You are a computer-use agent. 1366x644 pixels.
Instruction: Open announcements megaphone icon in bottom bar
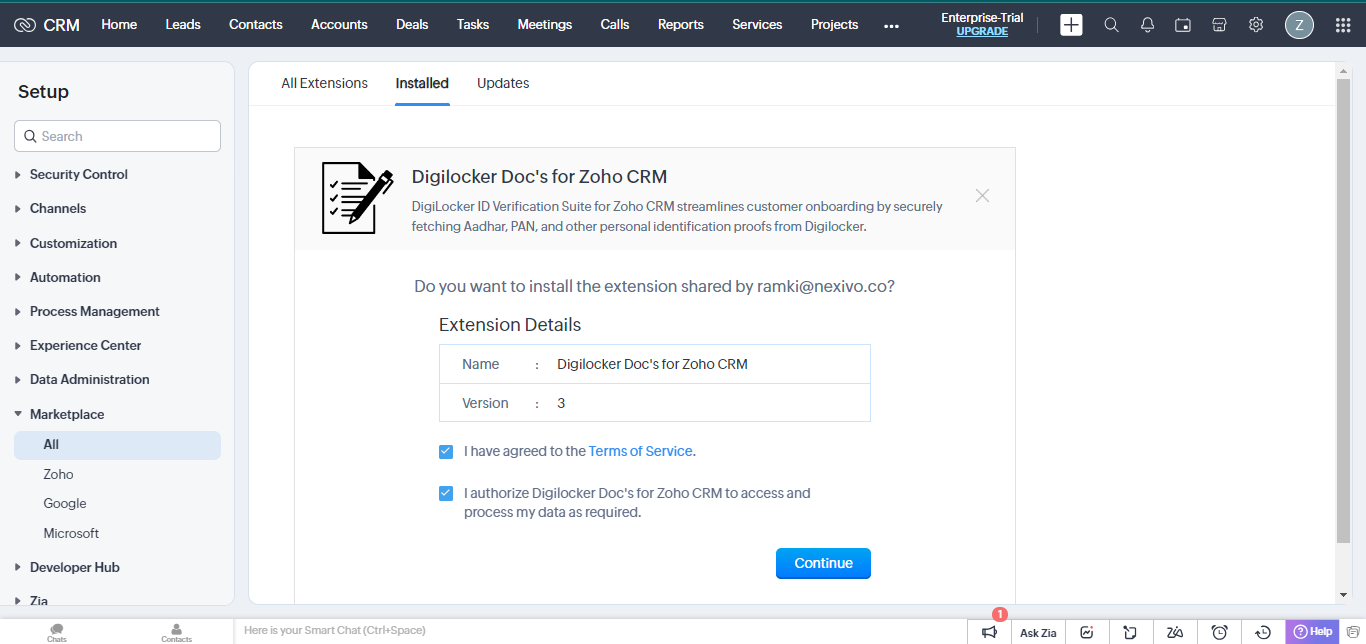pos(989,632)
